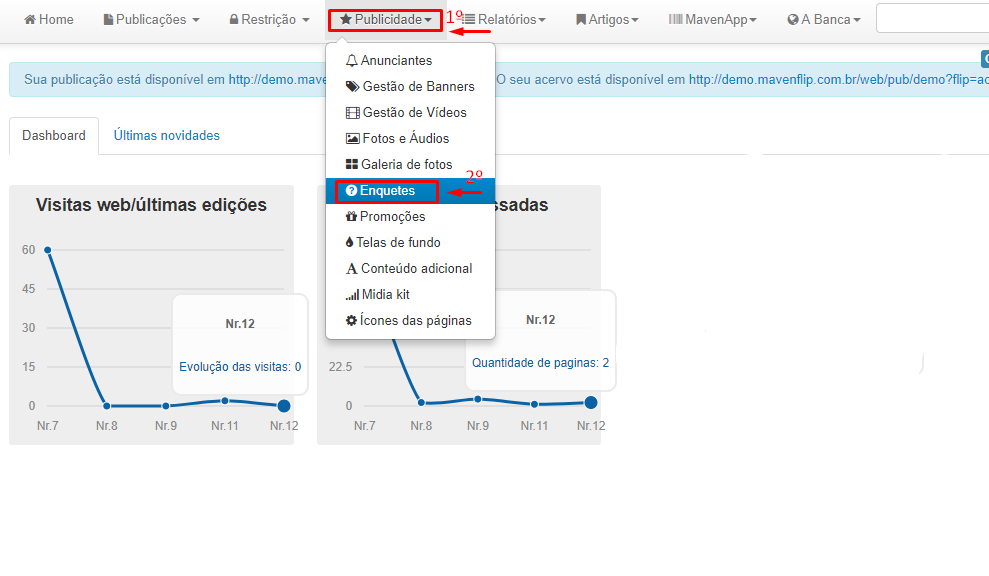Click the Enquetes question mark icon
The image size is (989, 576).
click(351, 191)
